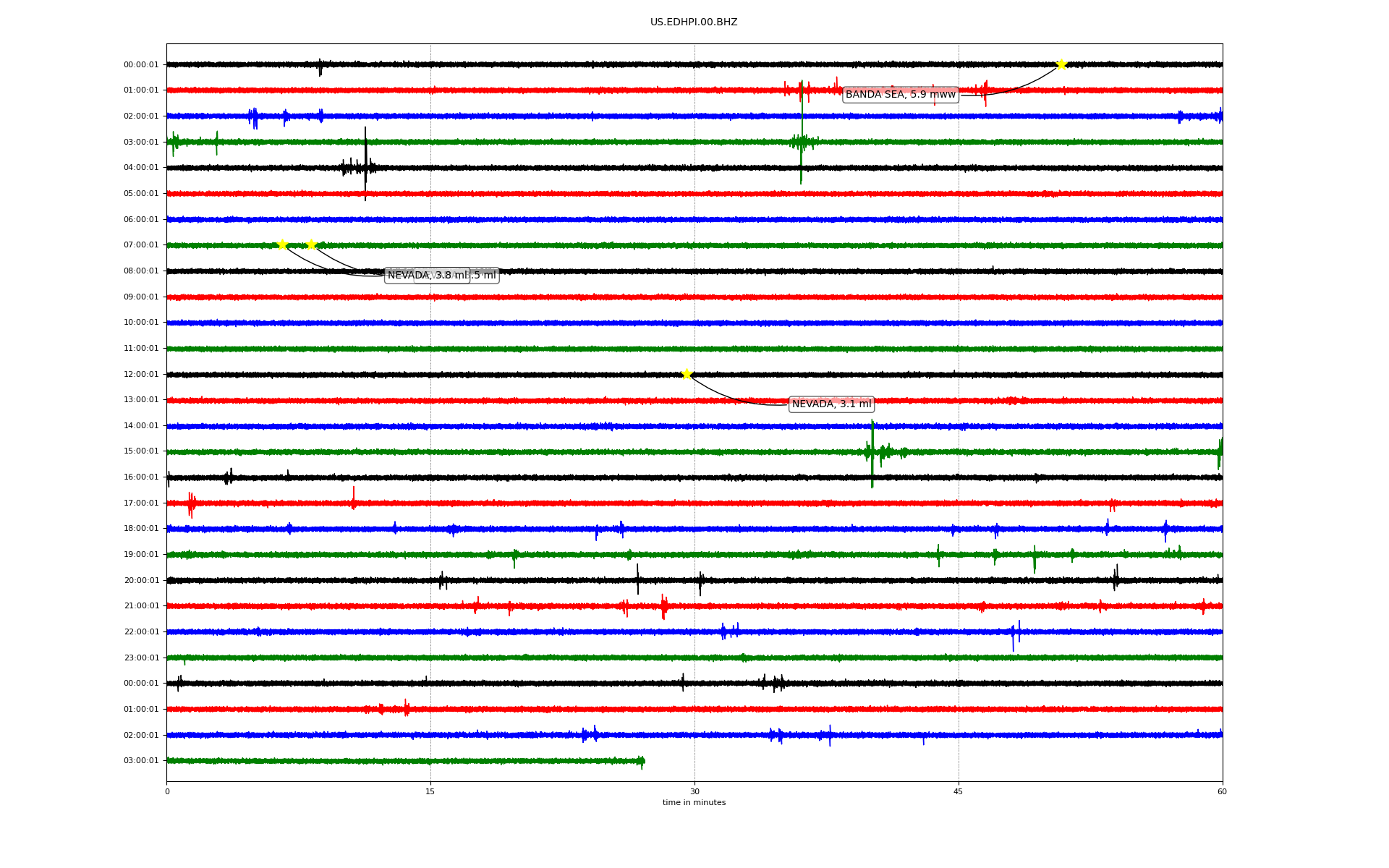Click the 04:00:01 row time label
The image size is (1389, 868).
click(141, 168)
